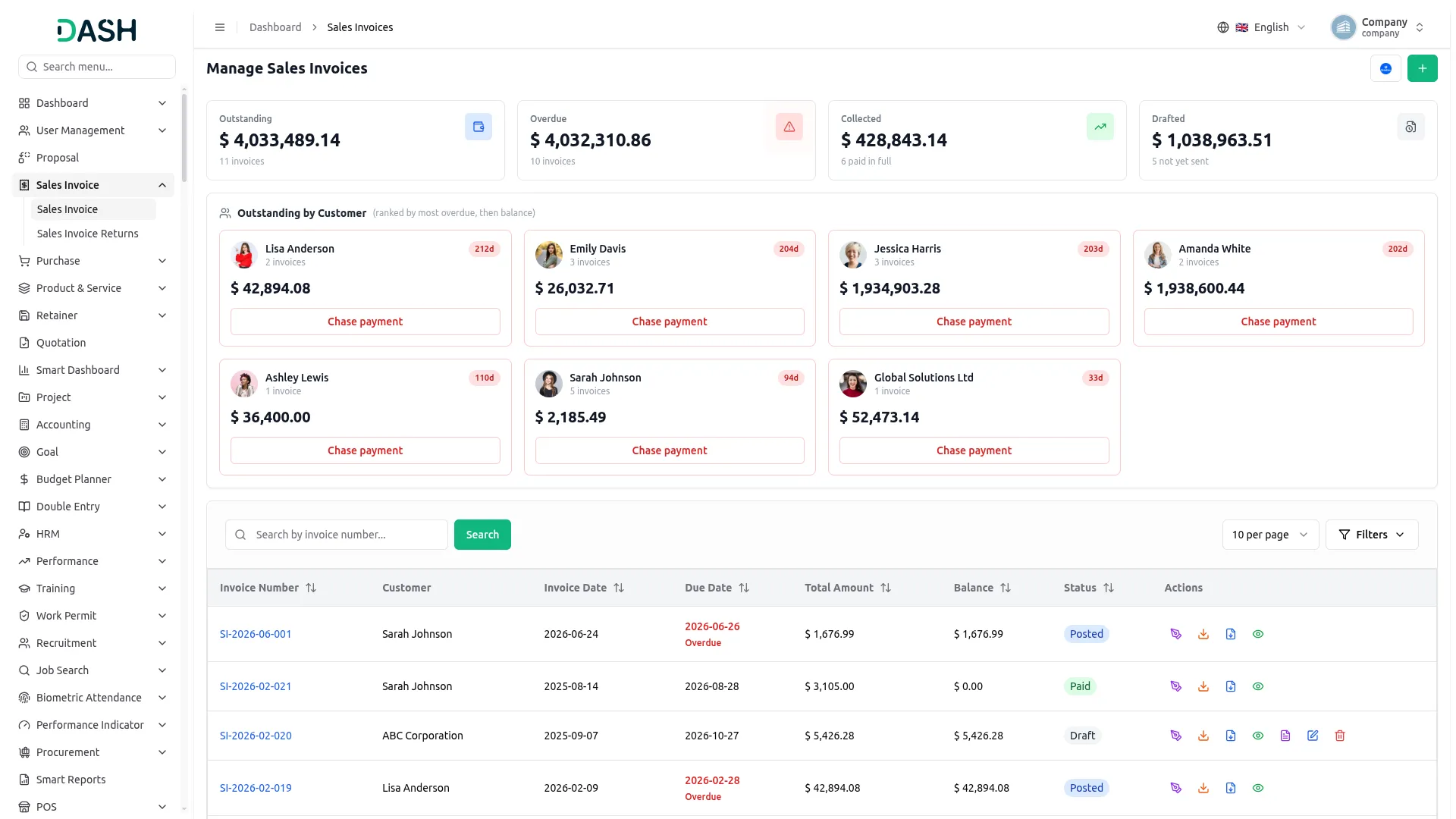Open invoice link SI-2026-06-001
This screenshot has height=819, width=1456.
point(256,634)
